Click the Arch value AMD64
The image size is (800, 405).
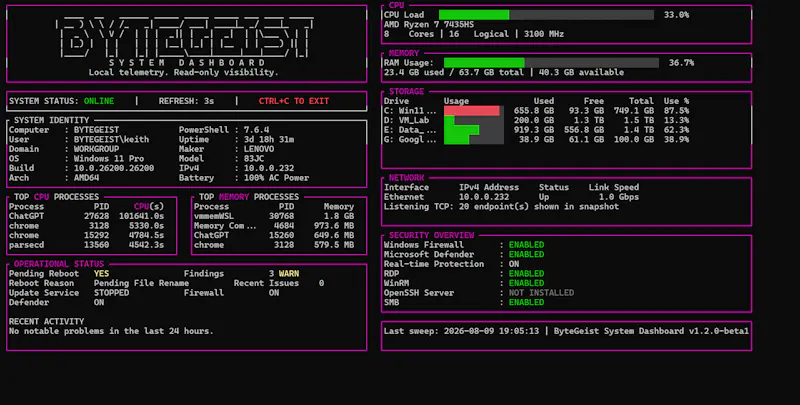click(86, 178)
